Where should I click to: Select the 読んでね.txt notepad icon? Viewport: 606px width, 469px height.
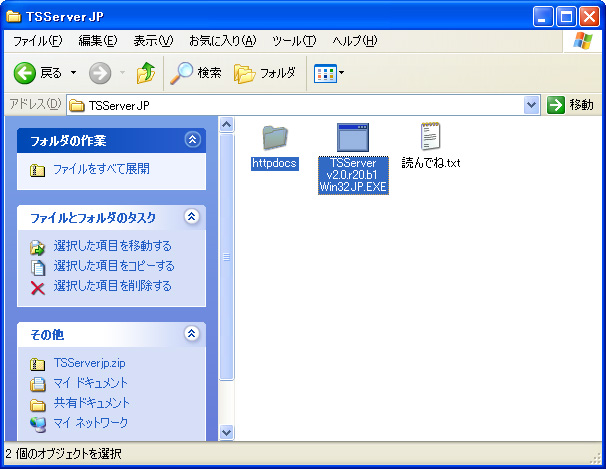click(x=431, y=136)
